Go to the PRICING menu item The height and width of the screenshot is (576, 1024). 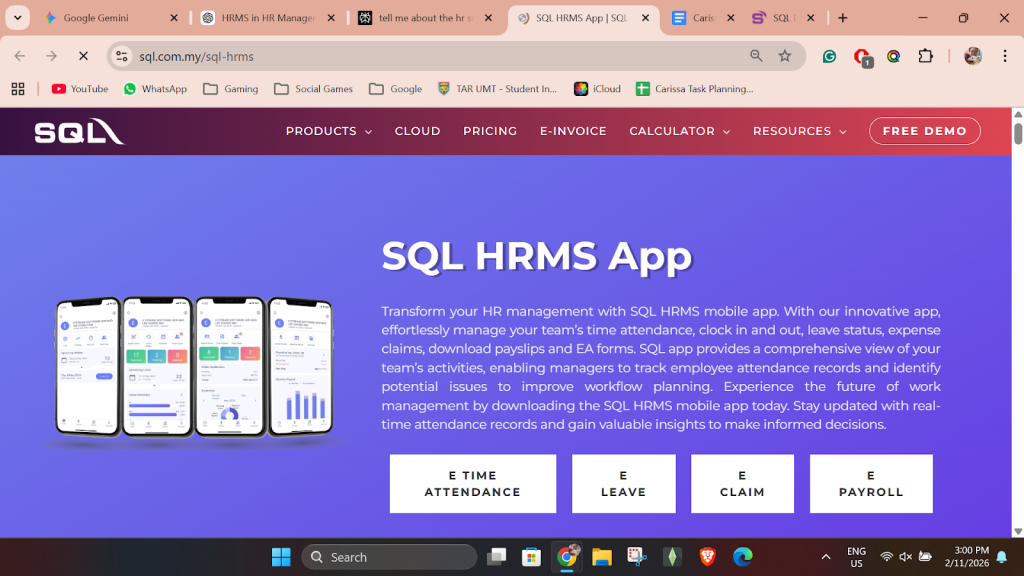(490, 131)
